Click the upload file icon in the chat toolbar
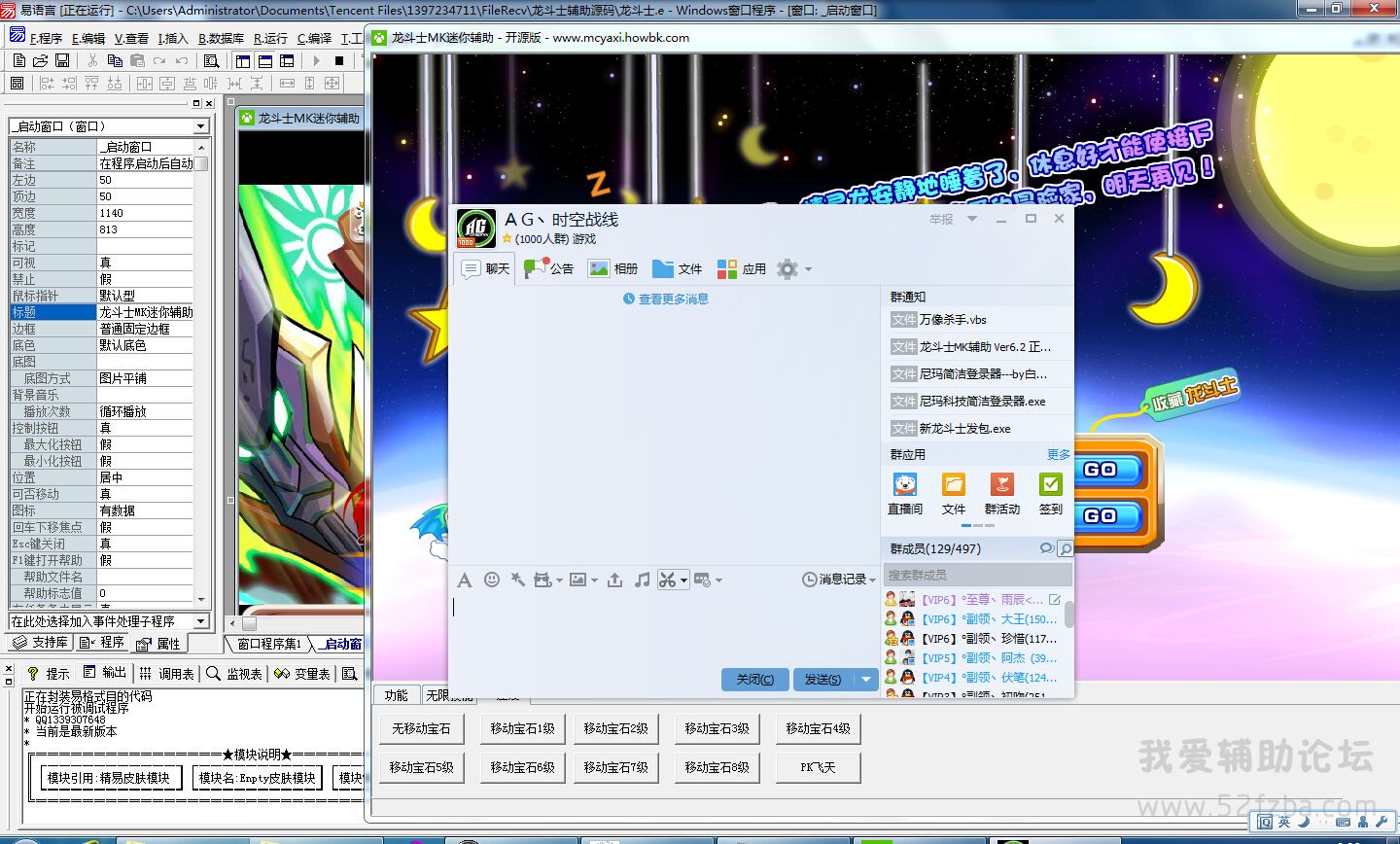The height and width of the screenshot is (844, 1400). coord(614,580)
